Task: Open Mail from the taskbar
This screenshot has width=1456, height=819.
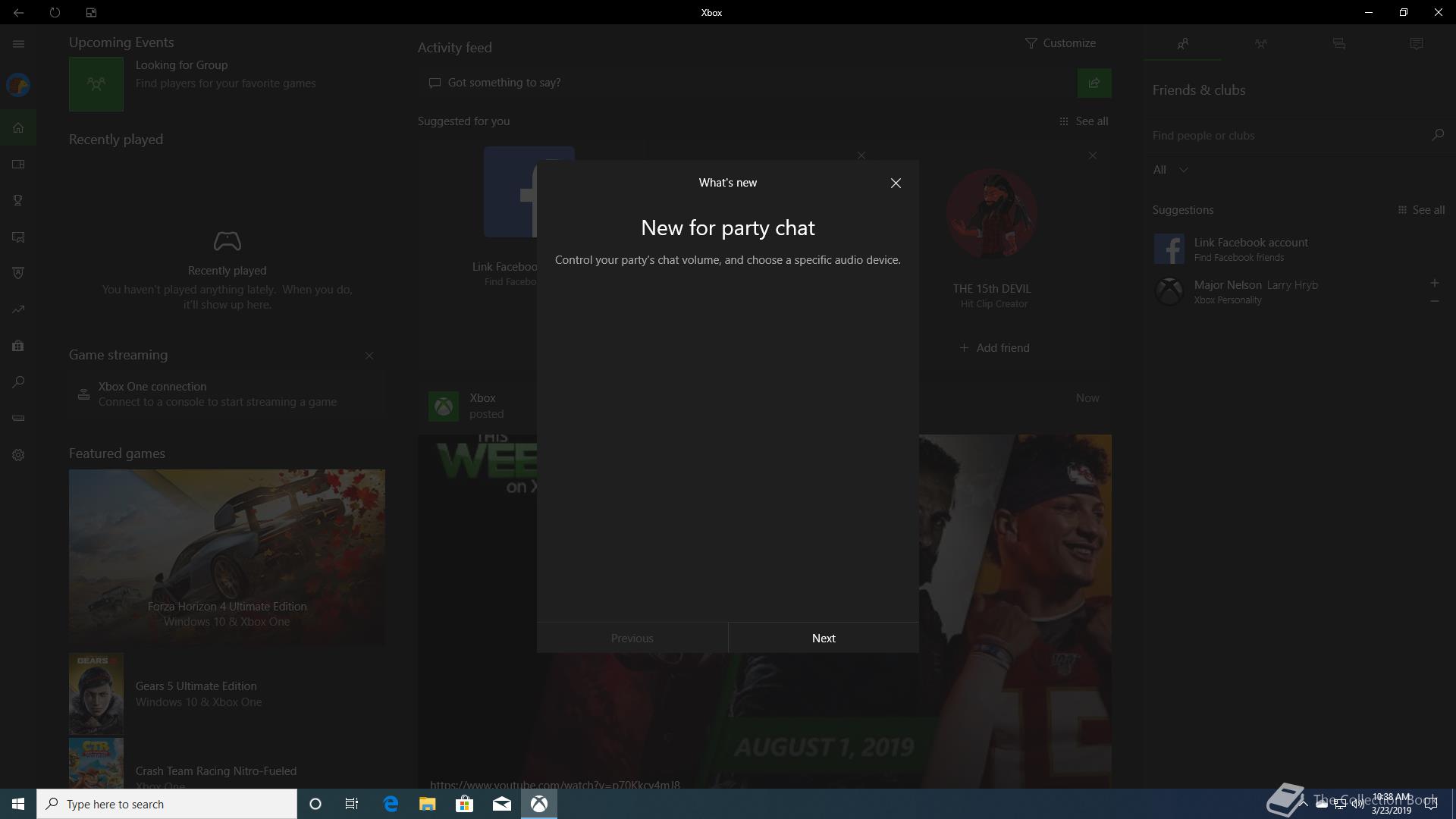Action: click(501, 804)
